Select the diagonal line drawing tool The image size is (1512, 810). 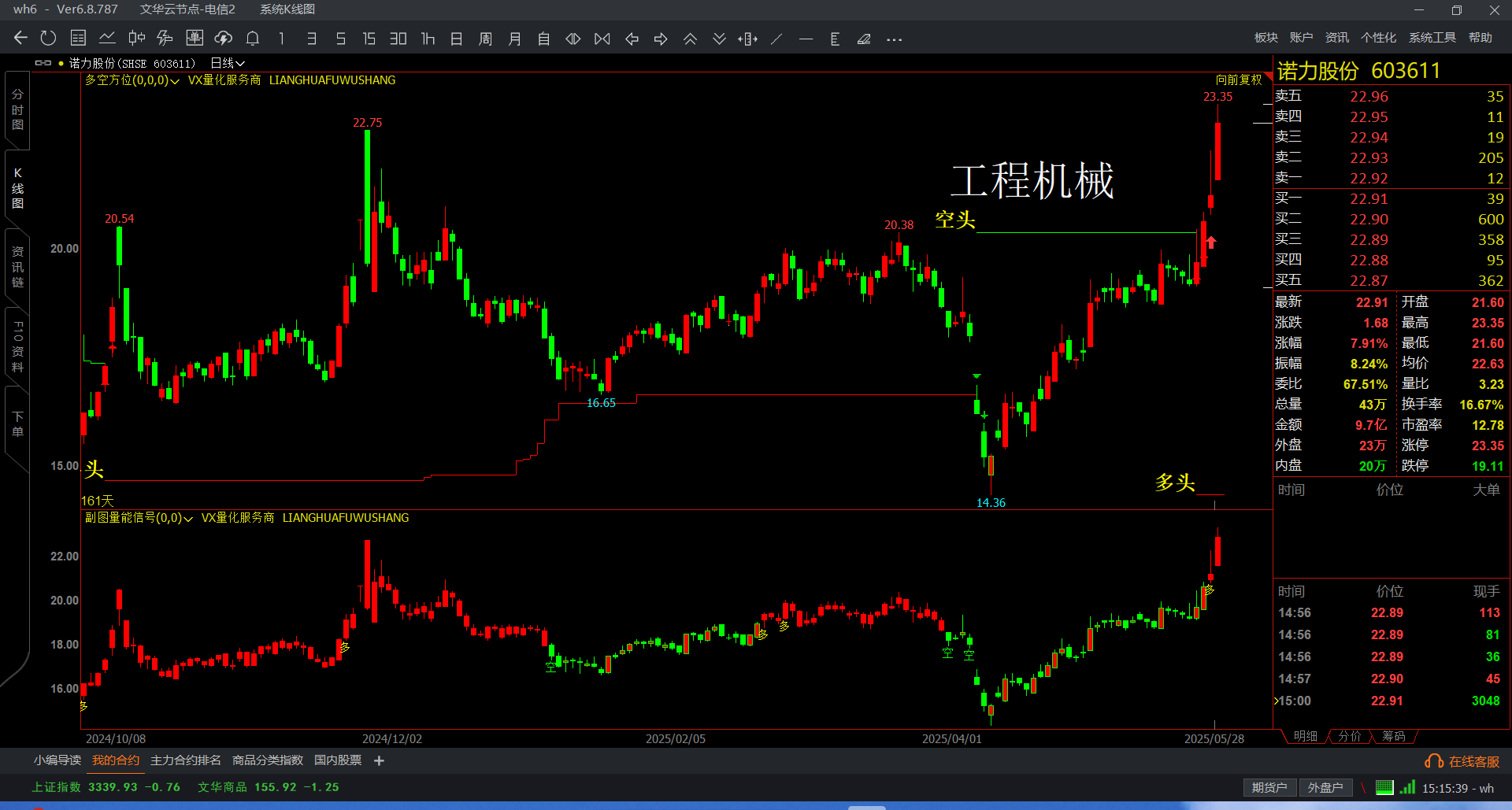(776, 38)
